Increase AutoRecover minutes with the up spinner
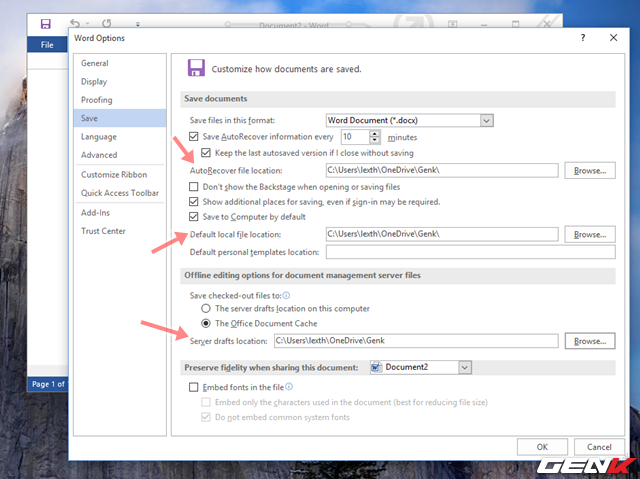The image size is (640, 479). click(375, 133)
